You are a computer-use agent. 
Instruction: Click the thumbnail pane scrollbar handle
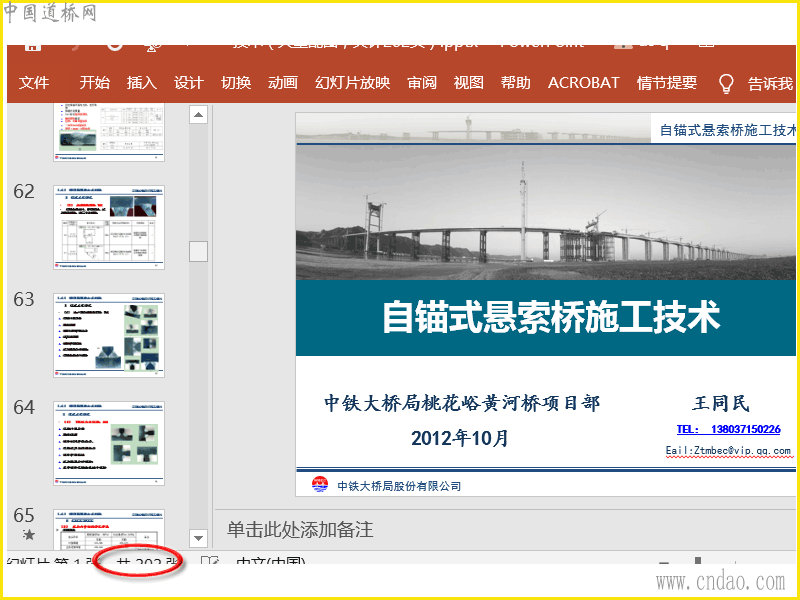coord(198,251)
